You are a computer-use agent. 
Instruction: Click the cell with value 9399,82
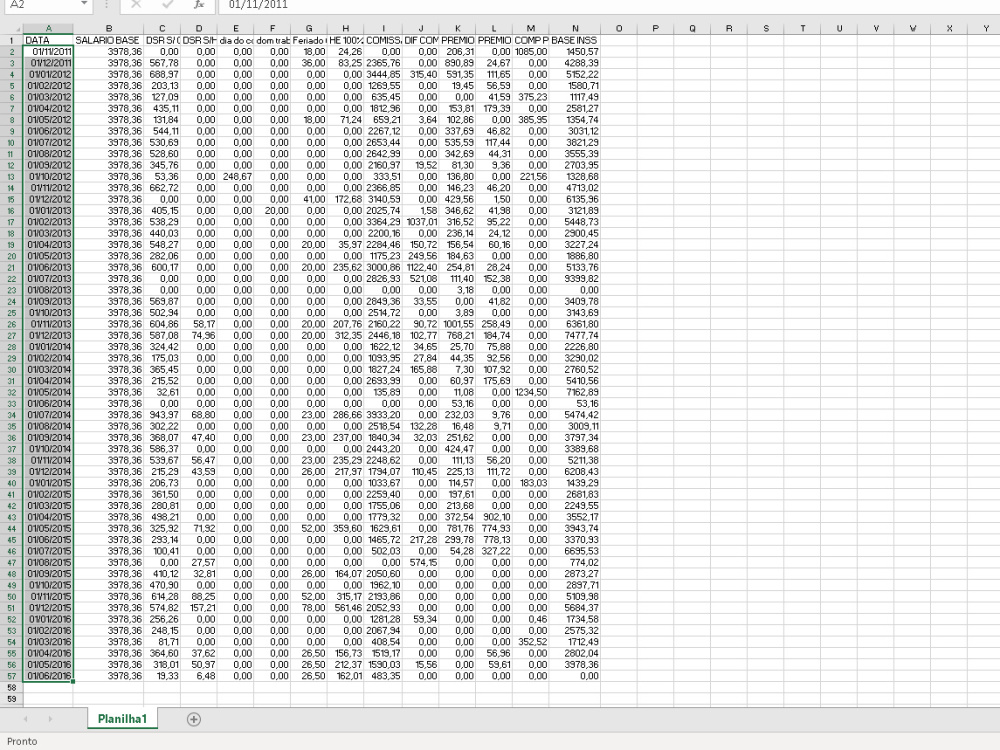tap(575, 279)
